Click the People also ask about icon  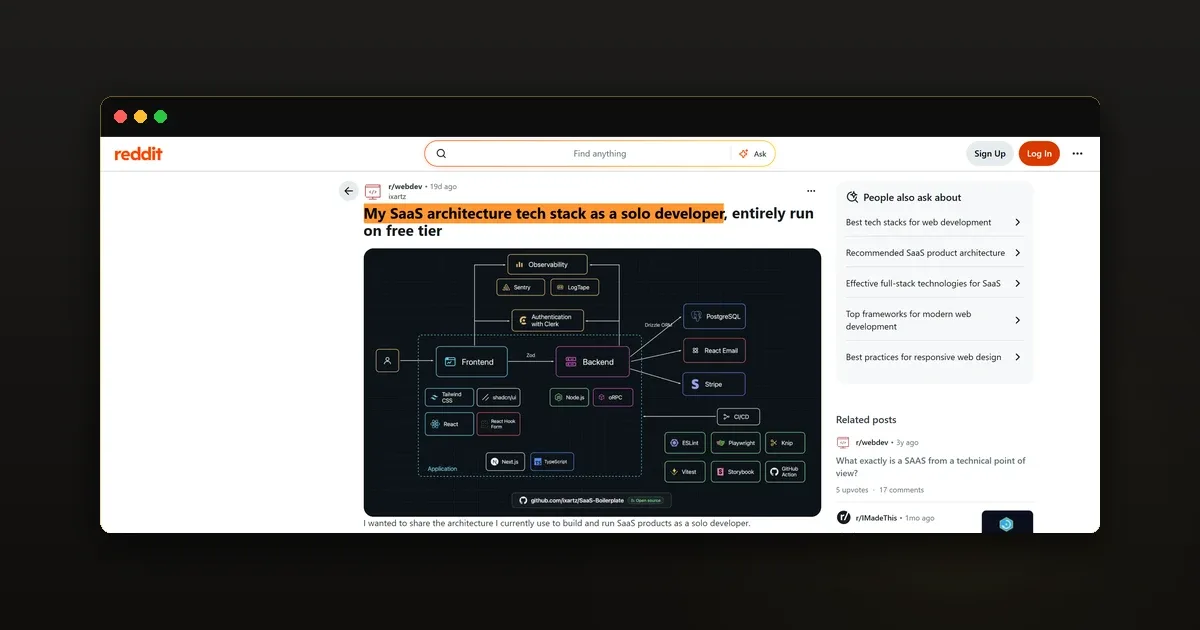pos(852,197)
